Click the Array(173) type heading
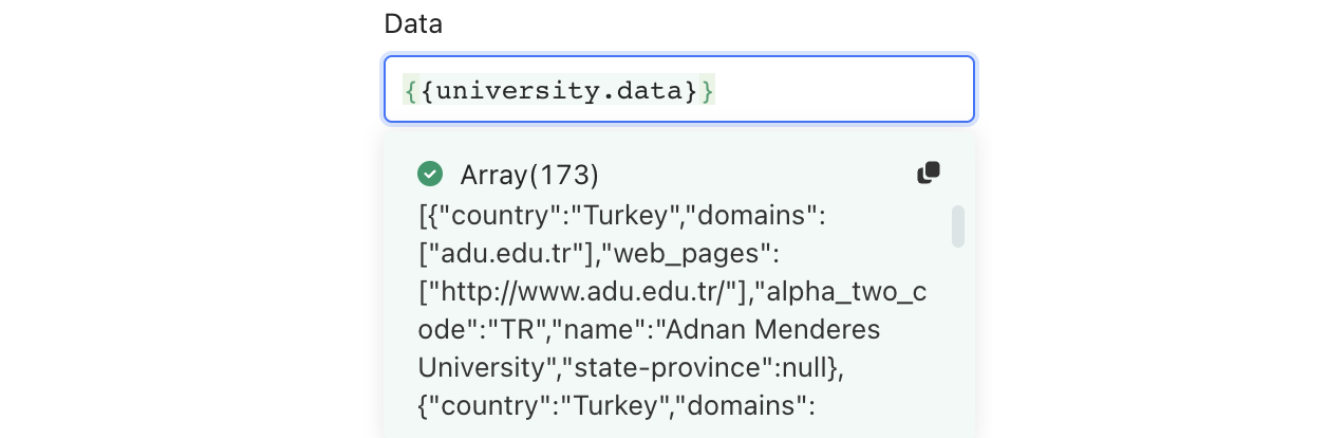The height and width of the screenshot is (438, 1336). 529,175
